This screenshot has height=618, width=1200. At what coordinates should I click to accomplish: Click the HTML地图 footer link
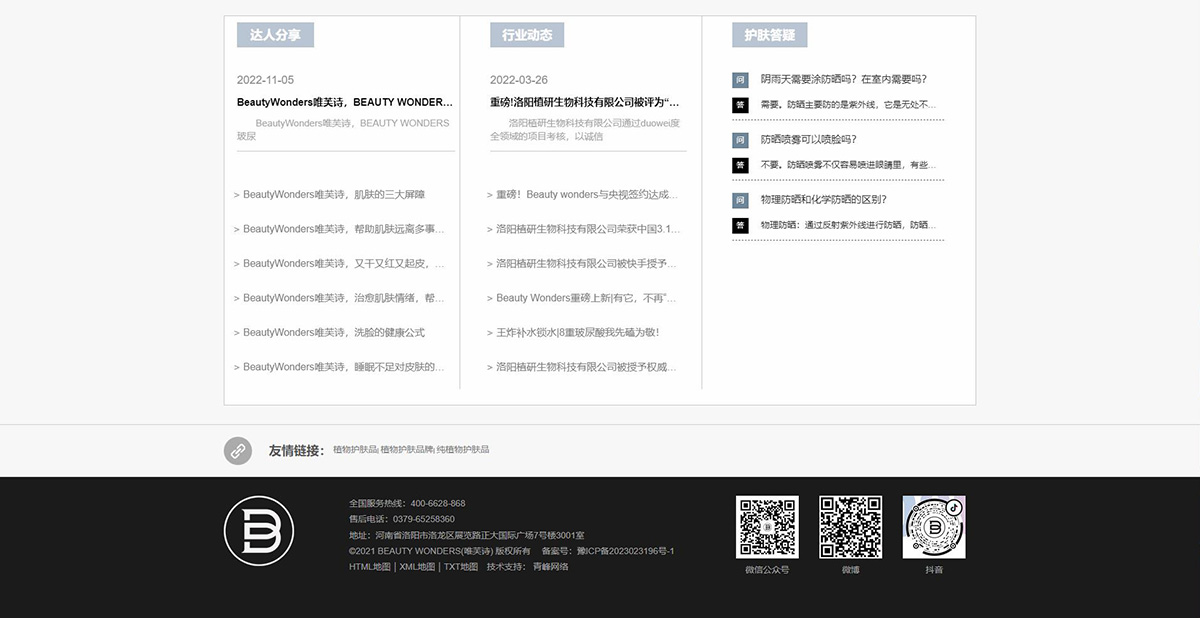coord(369,567)
